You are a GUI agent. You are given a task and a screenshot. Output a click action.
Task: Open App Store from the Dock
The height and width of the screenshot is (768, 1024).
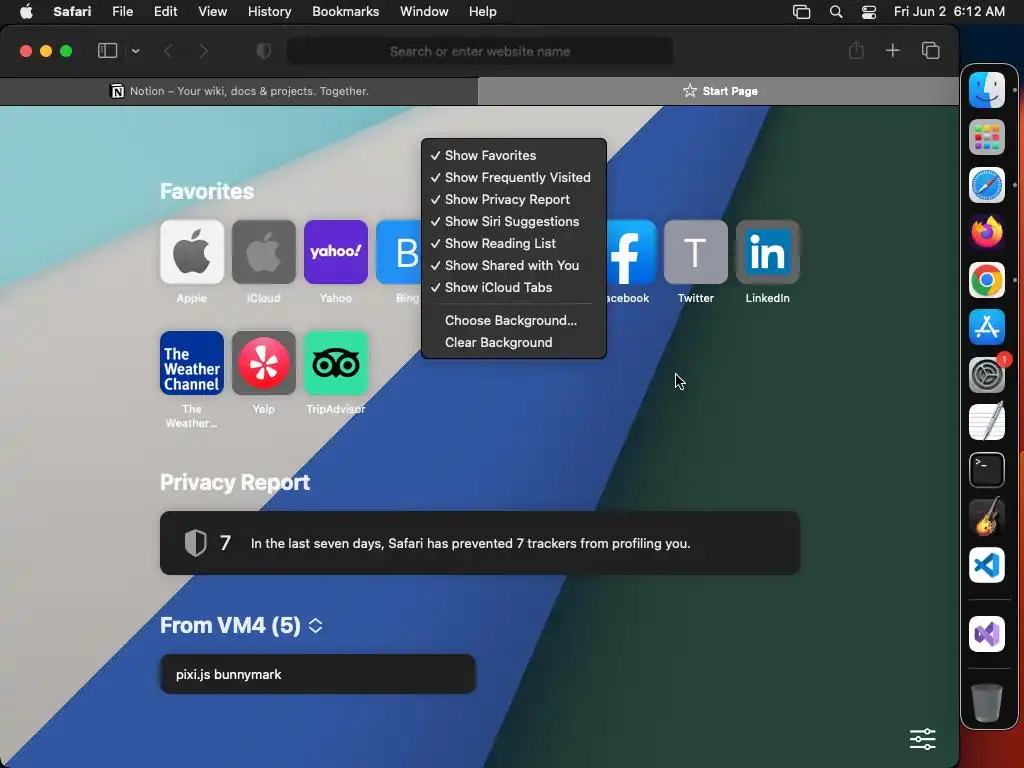click(987, 327)
